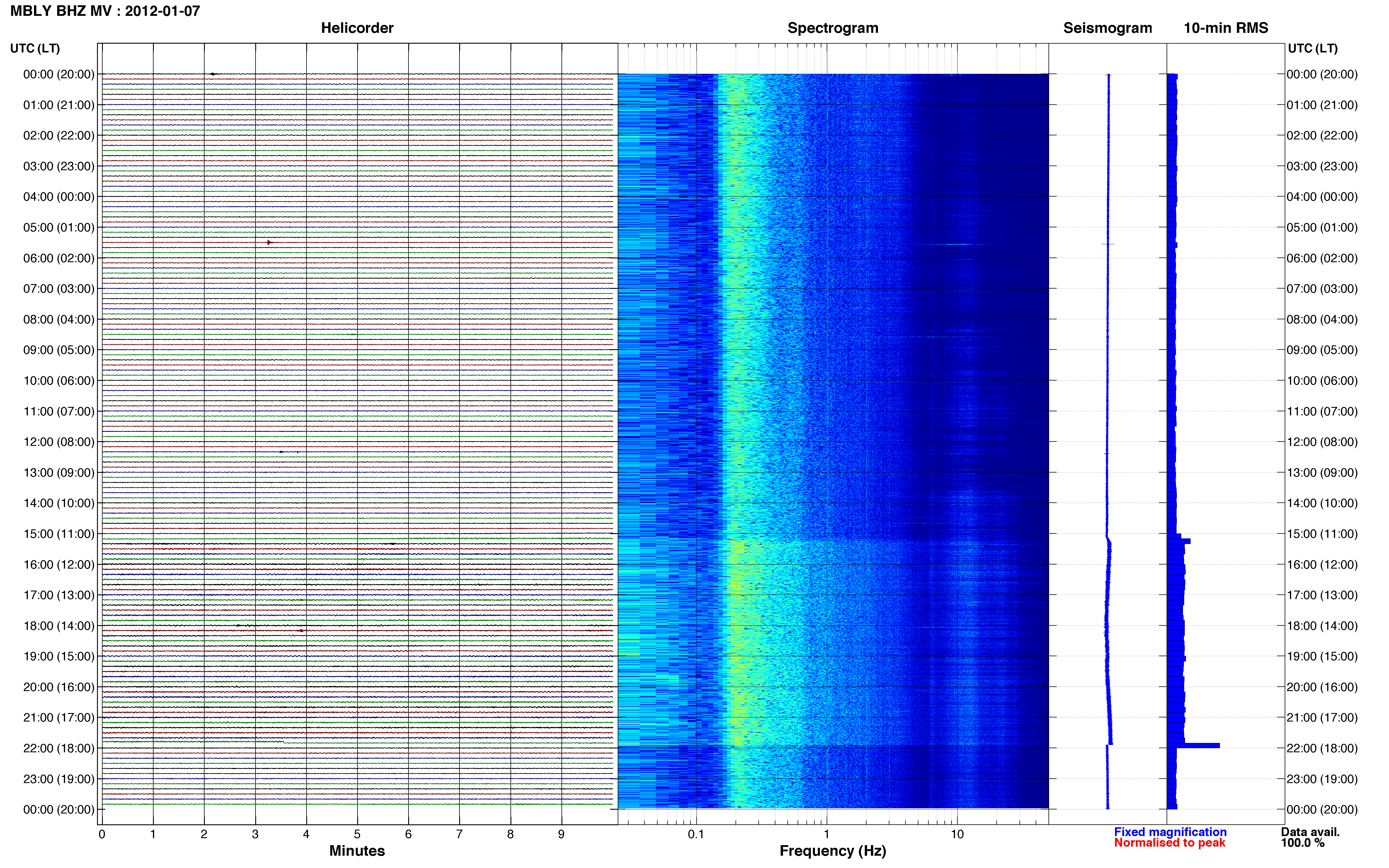Click the 16:00 (12:00) label beside 10-min RMS
This screenshot has width=1389, height=868.
(x=1322, y=564)
